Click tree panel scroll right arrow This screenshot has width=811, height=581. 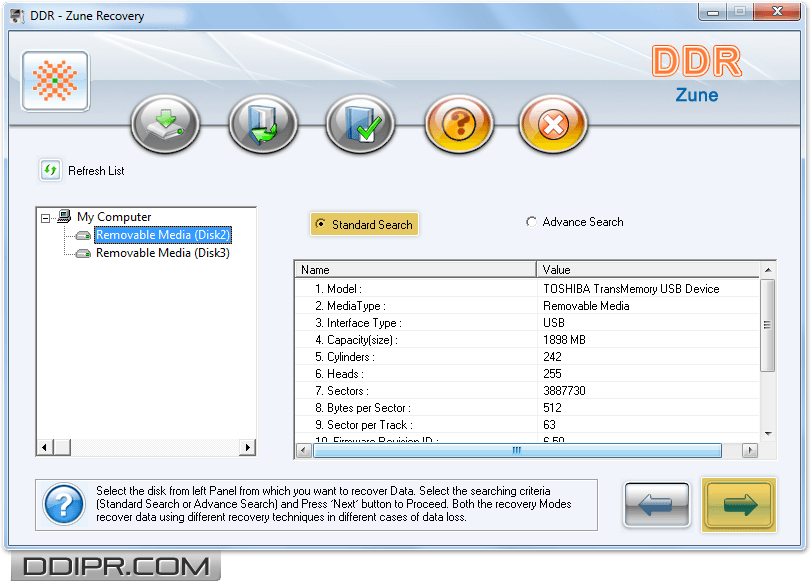click(247, 447)
